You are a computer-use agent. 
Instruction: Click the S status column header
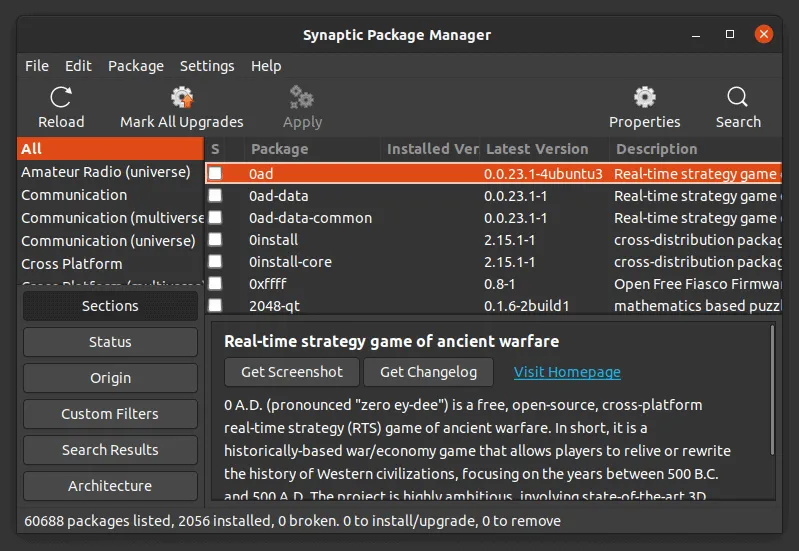coord(215,149)
